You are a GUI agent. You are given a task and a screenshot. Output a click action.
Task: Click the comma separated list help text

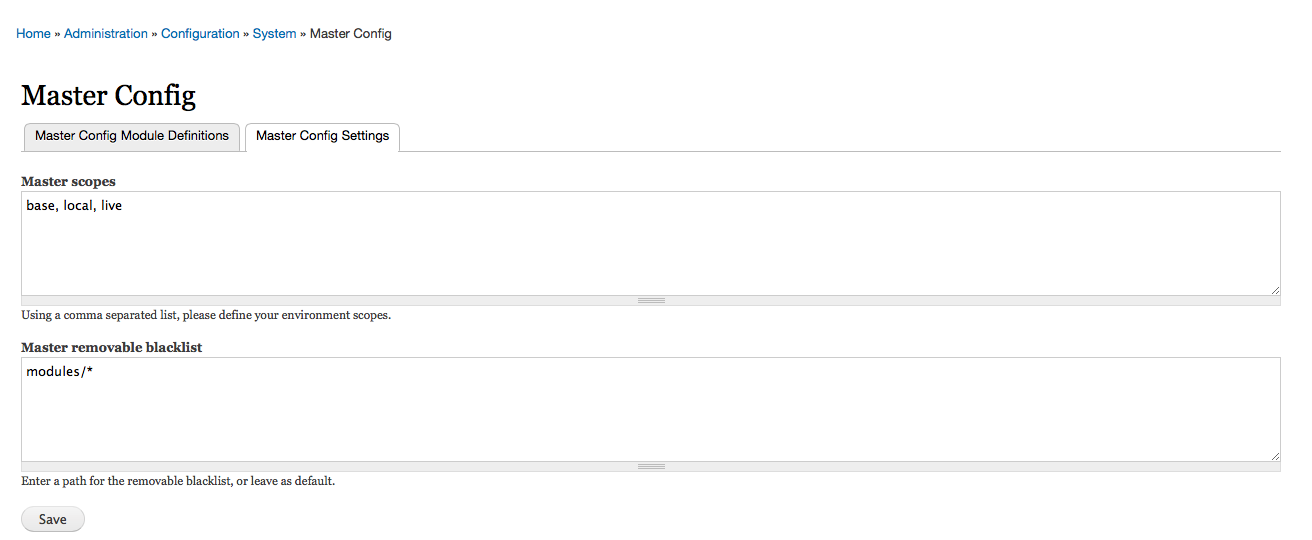point(206,315)
